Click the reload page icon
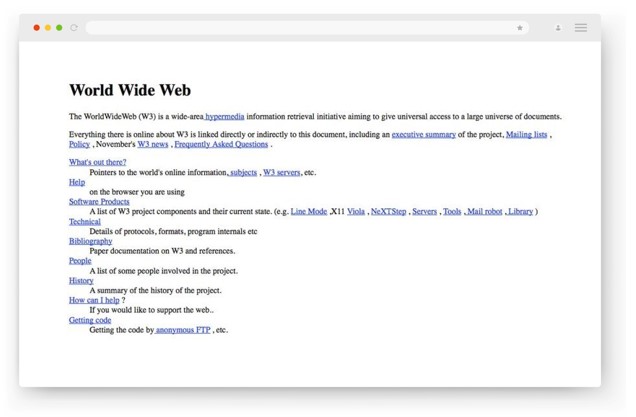This screenshot has height=417, width=636. click(74, 28)
